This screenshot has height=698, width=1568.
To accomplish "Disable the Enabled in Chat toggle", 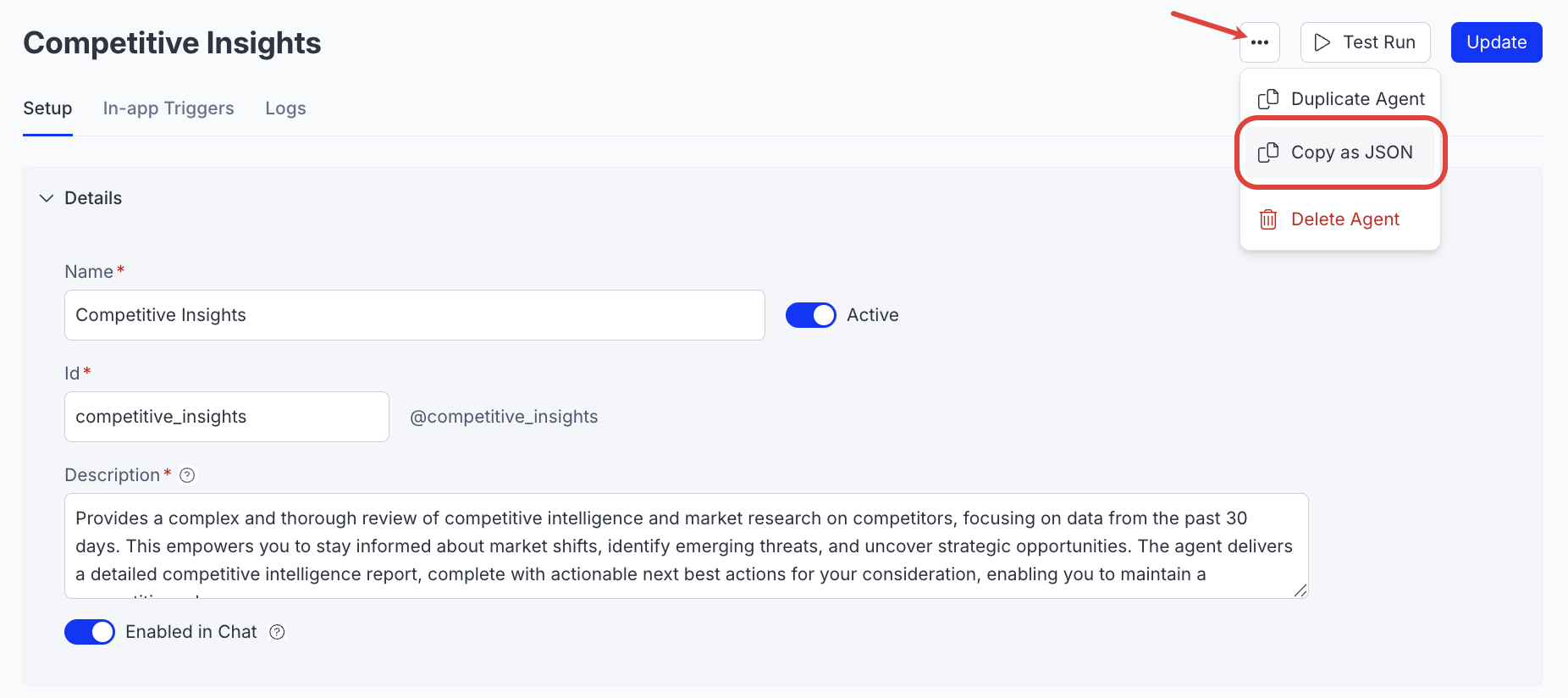I will pyautogui.click(x=90, y=632).
